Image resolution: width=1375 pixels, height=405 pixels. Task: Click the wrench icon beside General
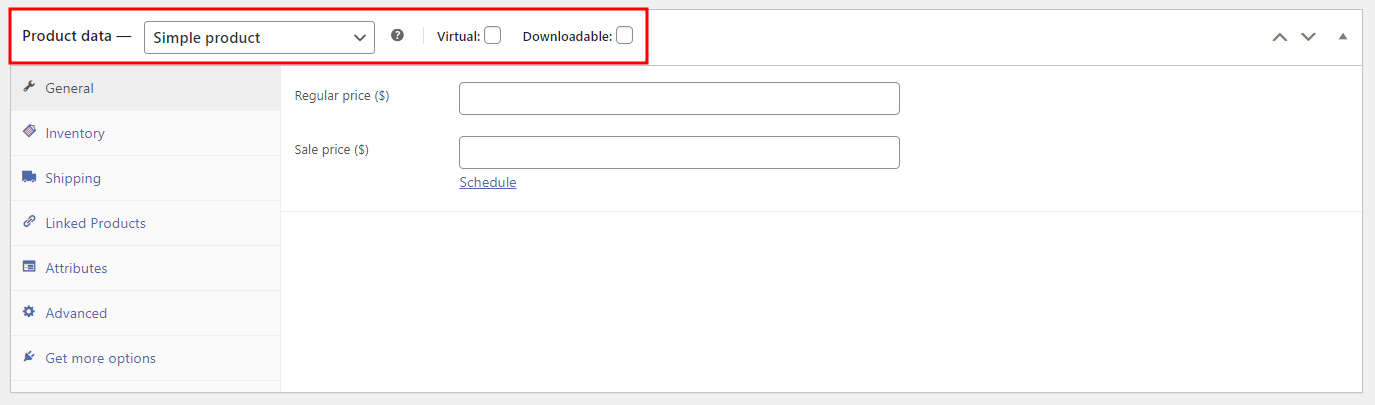point(29,87)
